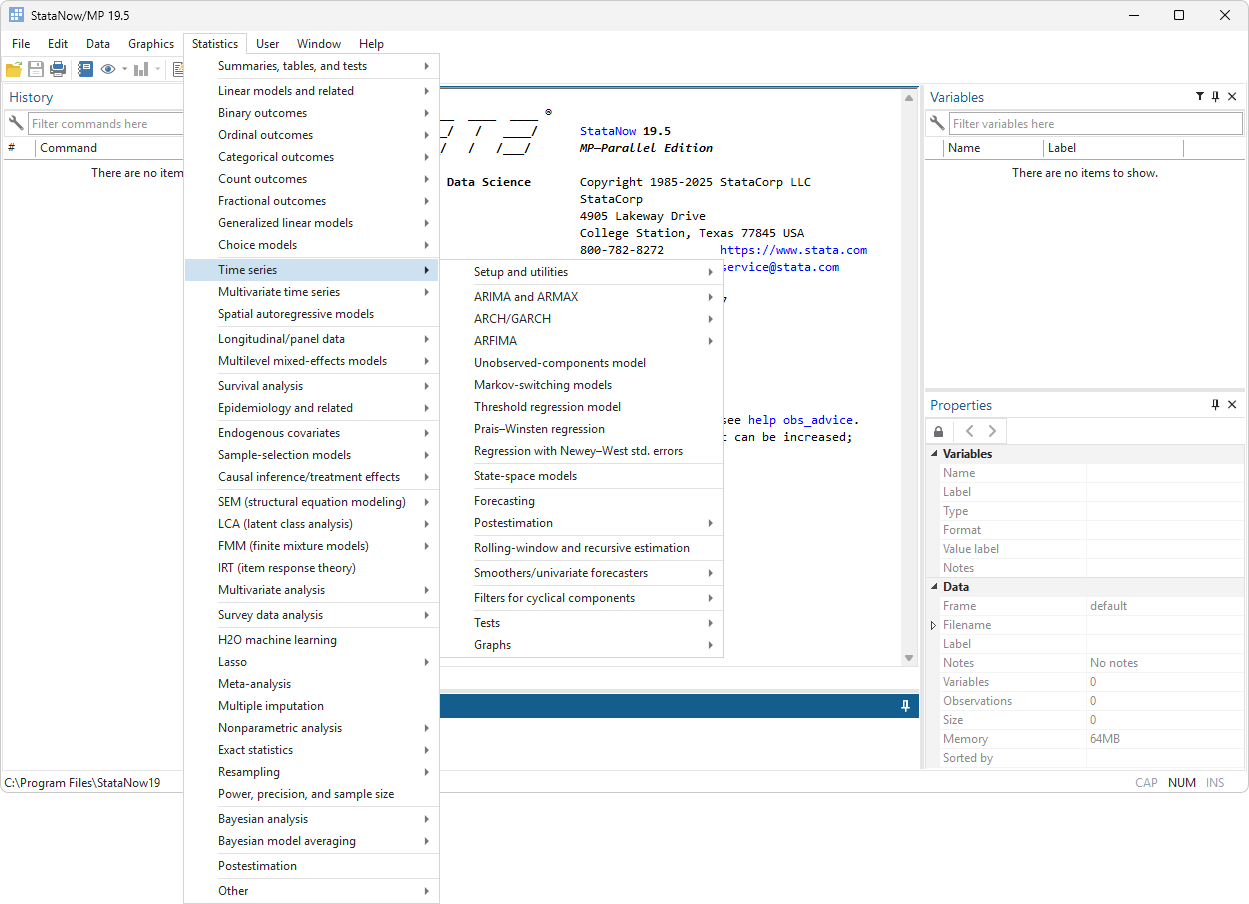
Task: Open the Edit menu
Action: coord(58,44)
